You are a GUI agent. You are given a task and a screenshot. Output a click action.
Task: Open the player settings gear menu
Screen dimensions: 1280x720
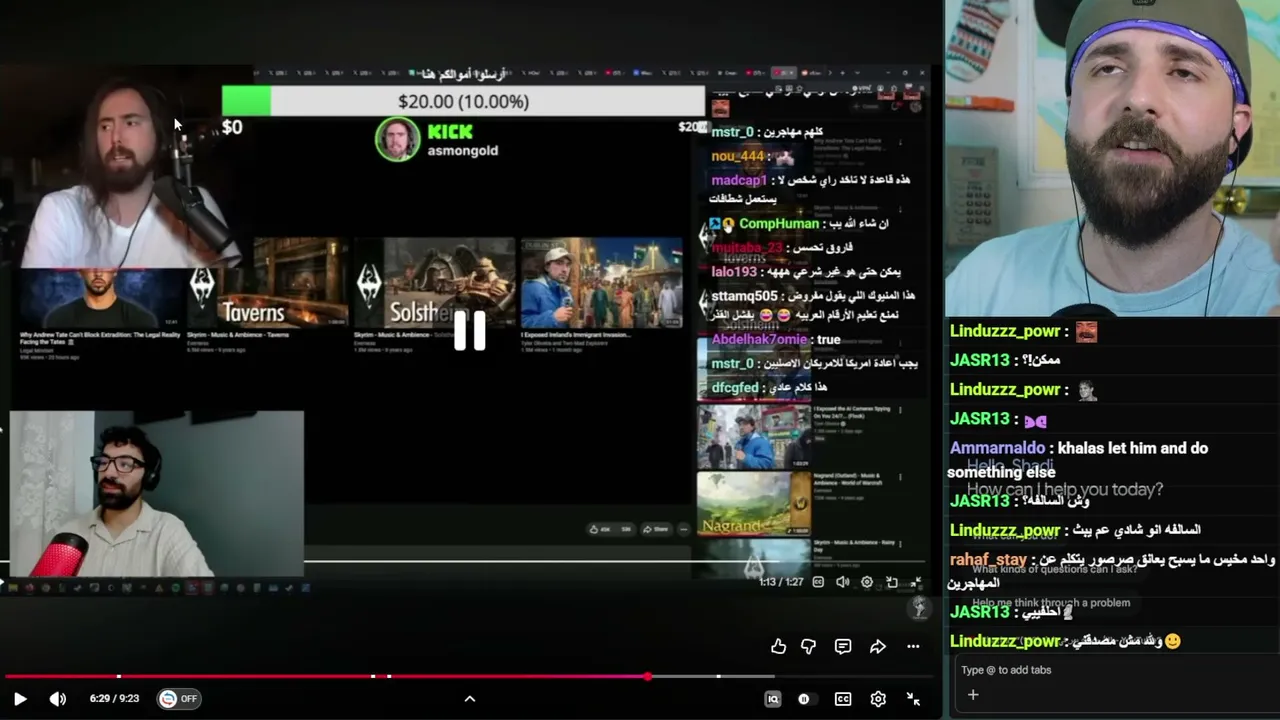point(878,699)
